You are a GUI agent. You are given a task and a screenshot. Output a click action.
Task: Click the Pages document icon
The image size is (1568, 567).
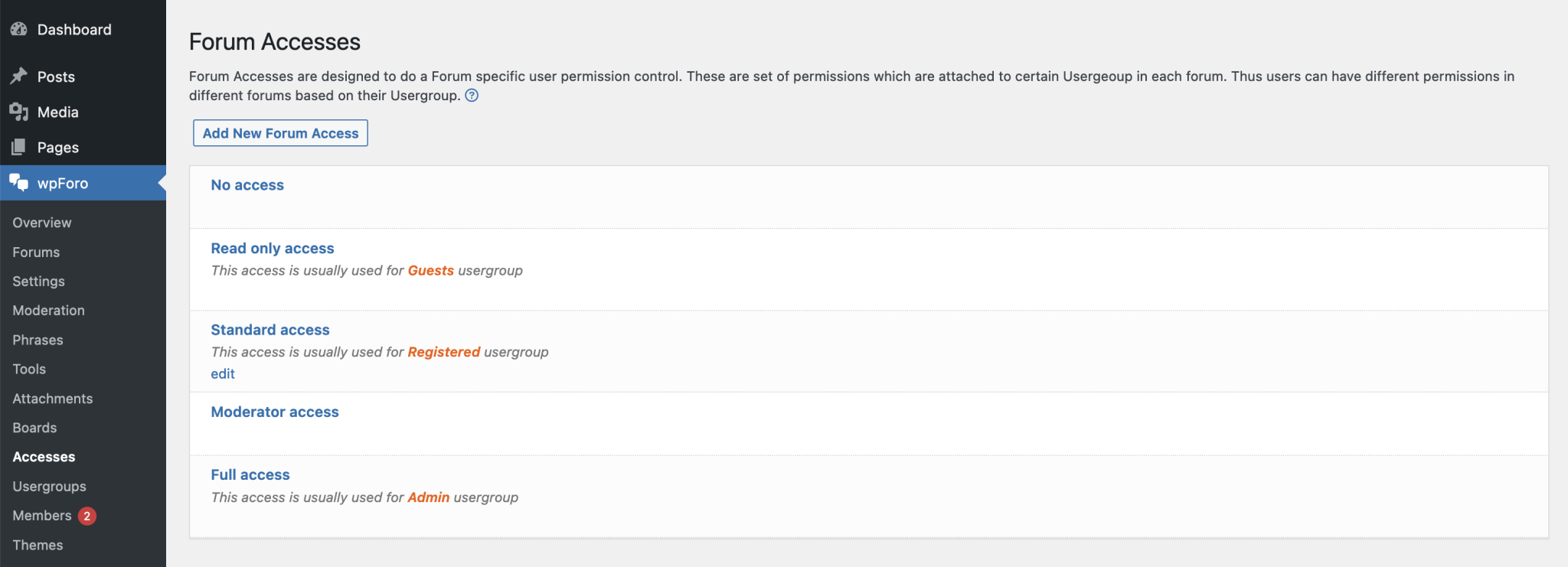point(19,147)
